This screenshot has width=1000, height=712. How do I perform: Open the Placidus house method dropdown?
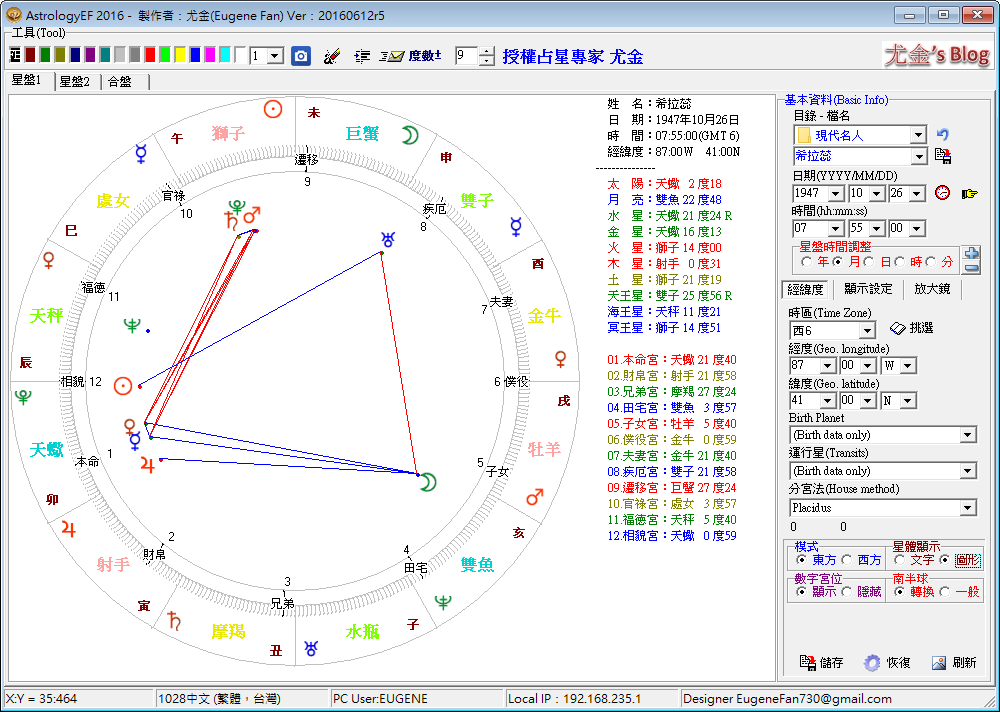[968, 508]
